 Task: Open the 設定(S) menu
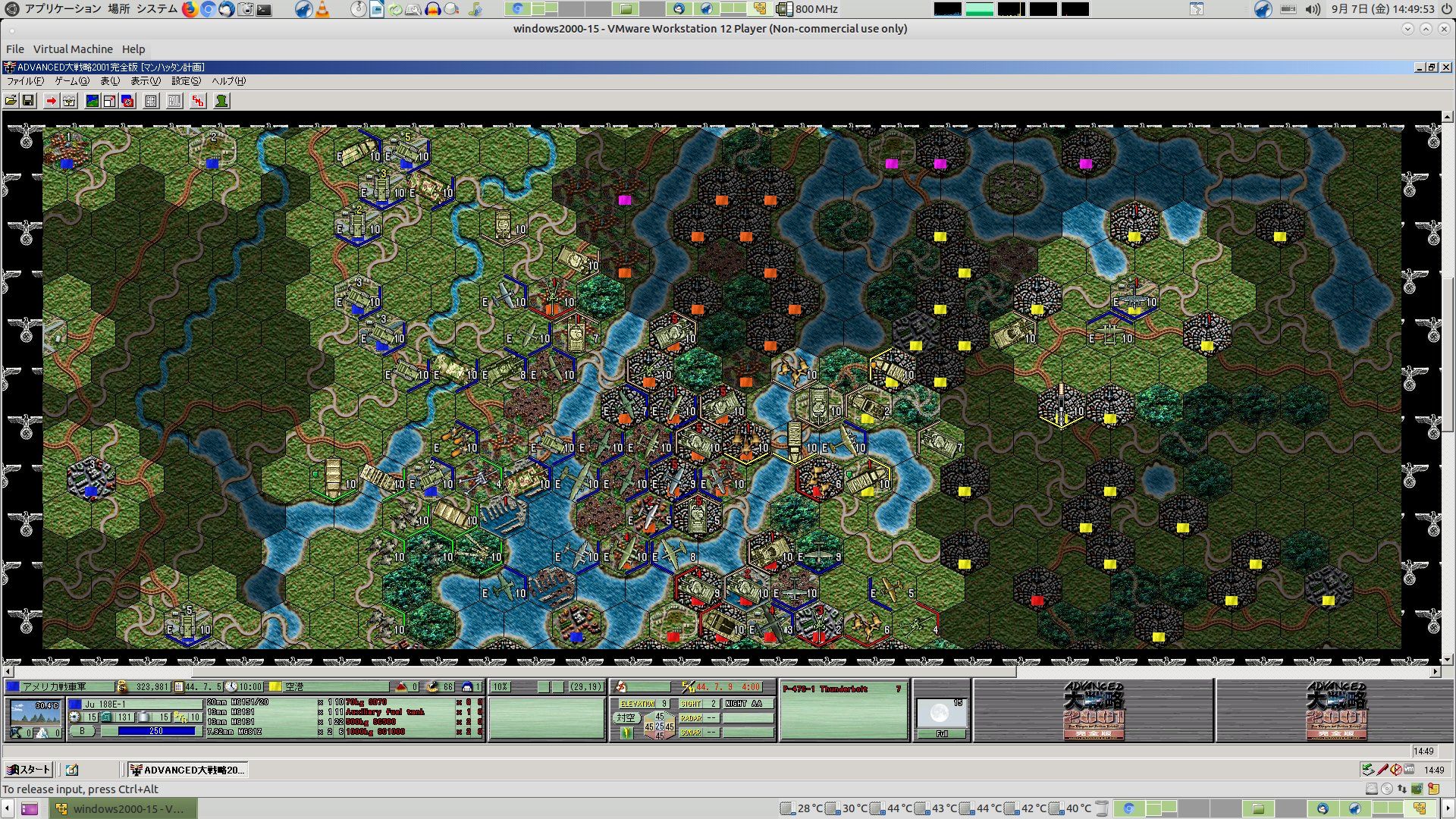tap(187, 81)
